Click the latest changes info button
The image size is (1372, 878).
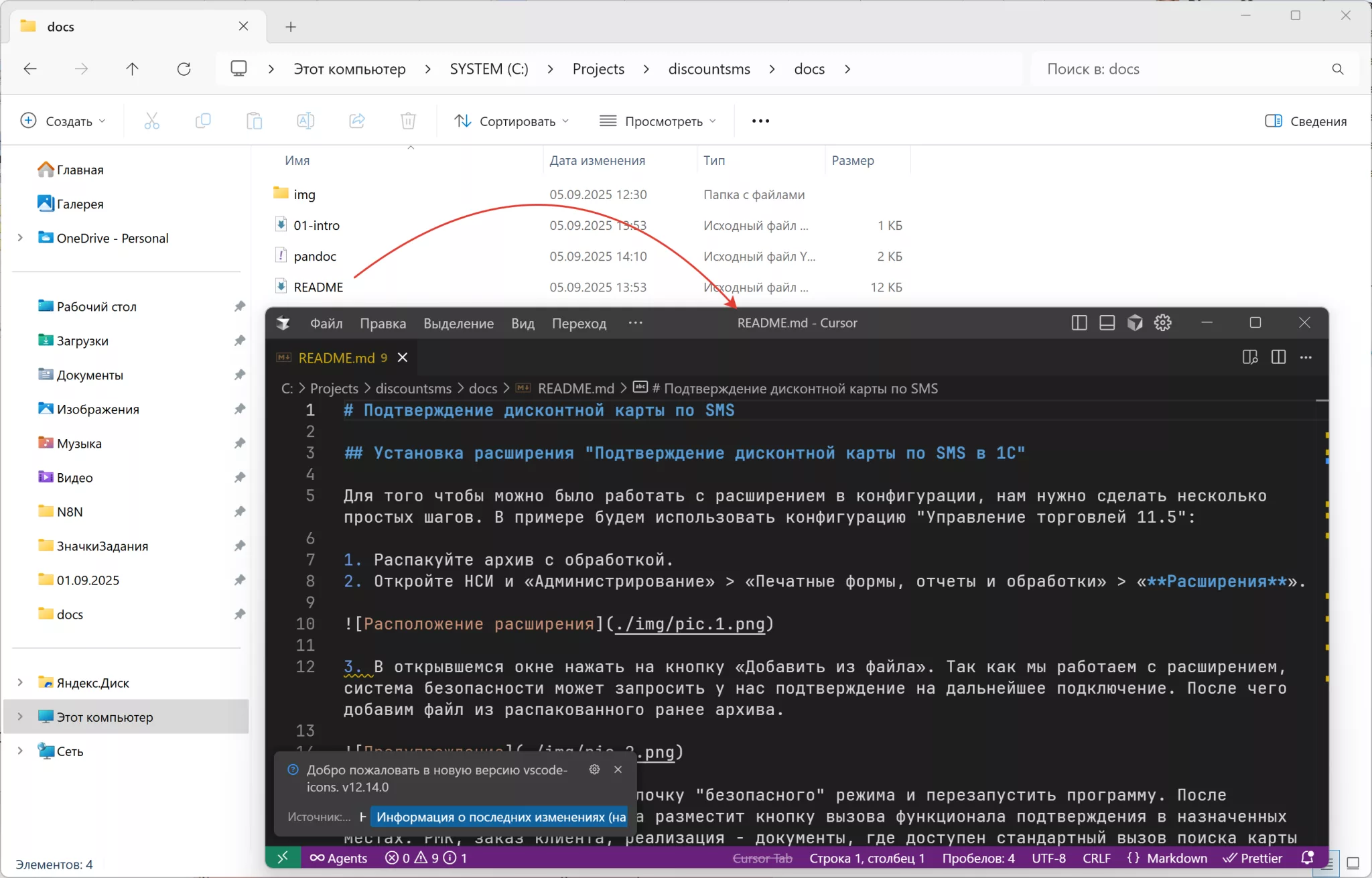coord(500,817)
